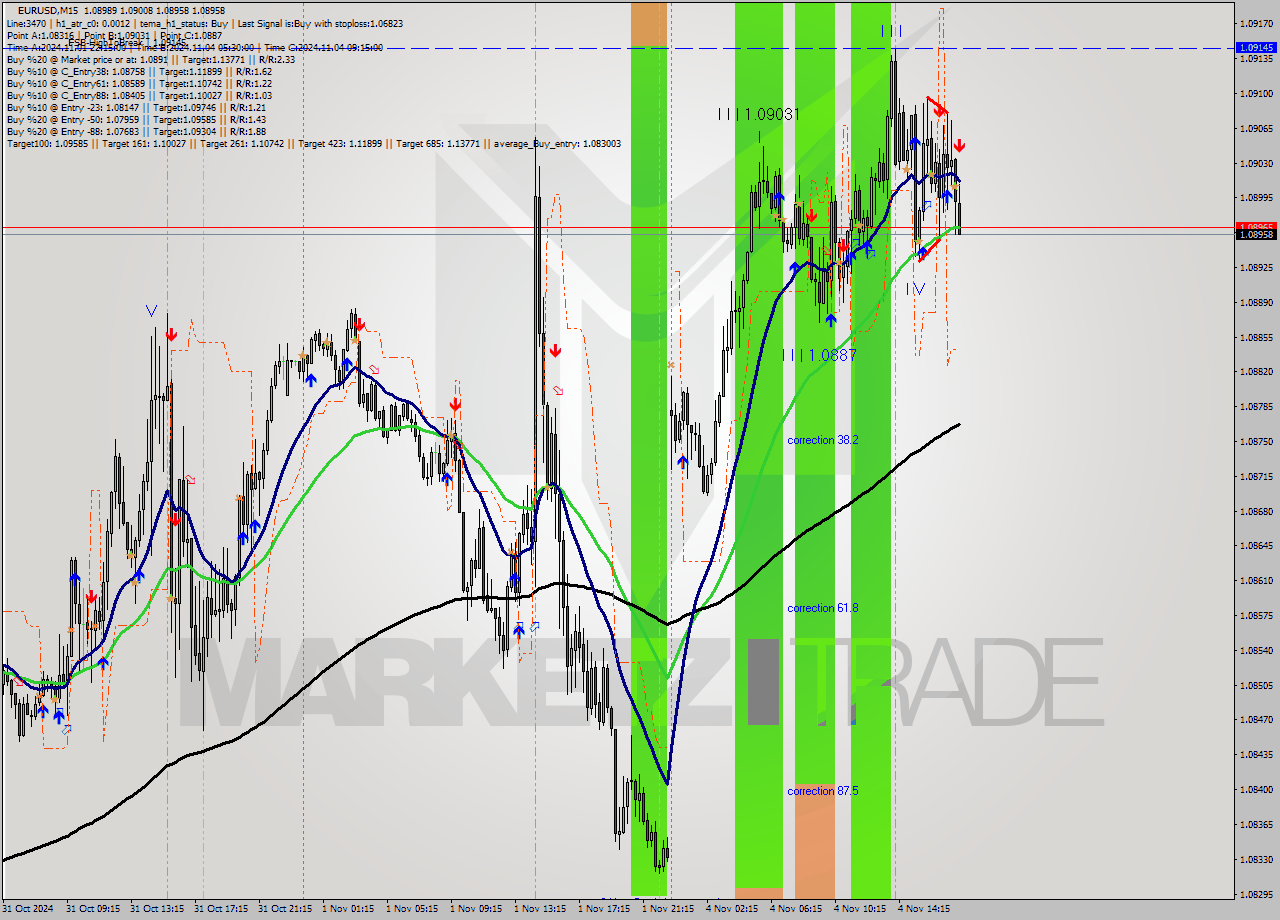Click the '31 Oct 2024' time axis label
This screenshot has height=920, width=1280.
tap(29, 909)
